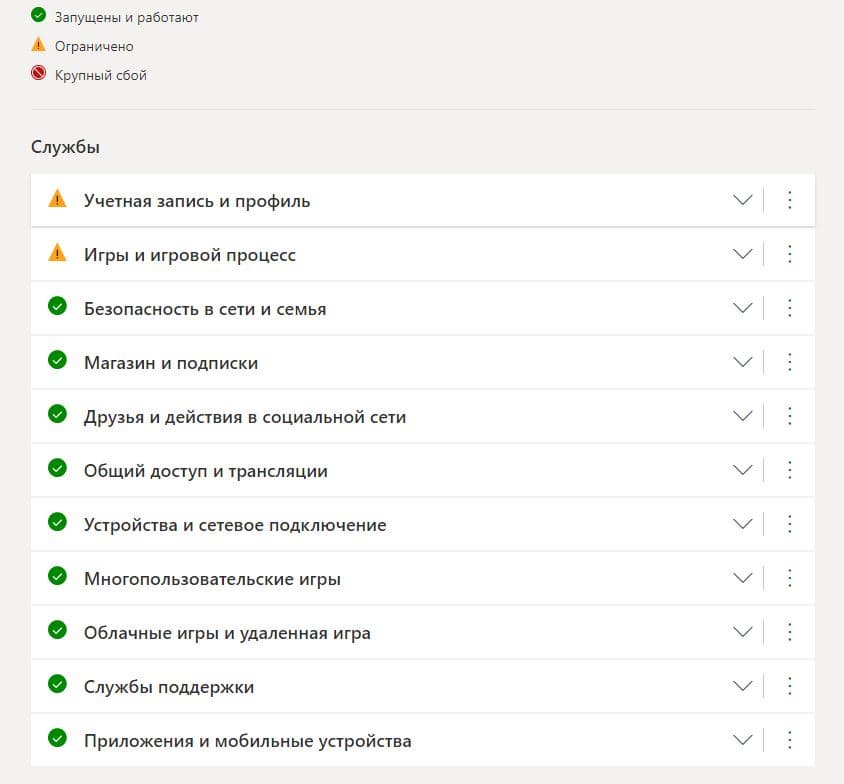Expand Облачные игры и удаленная игра chevron
This screenshot has height=784, width=844.
point(742,632)
